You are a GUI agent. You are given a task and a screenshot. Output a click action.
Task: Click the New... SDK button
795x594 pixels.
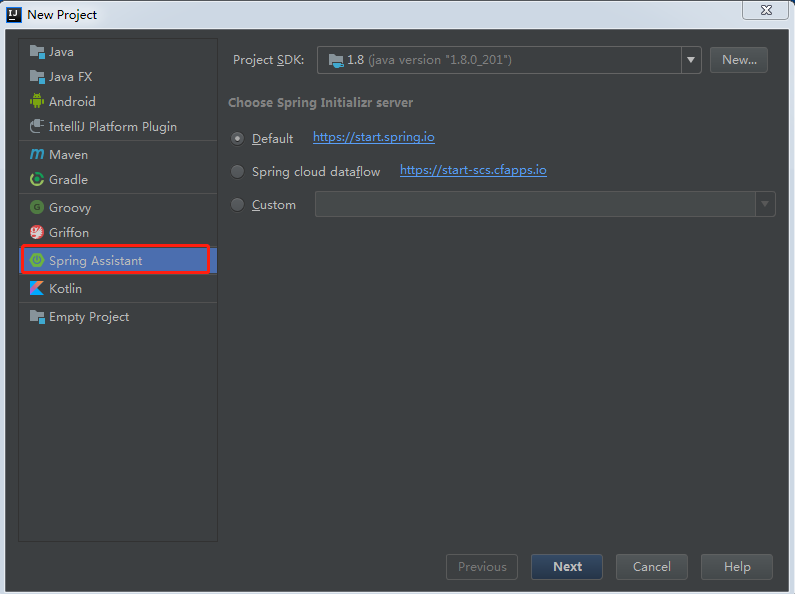click(739, 60)
